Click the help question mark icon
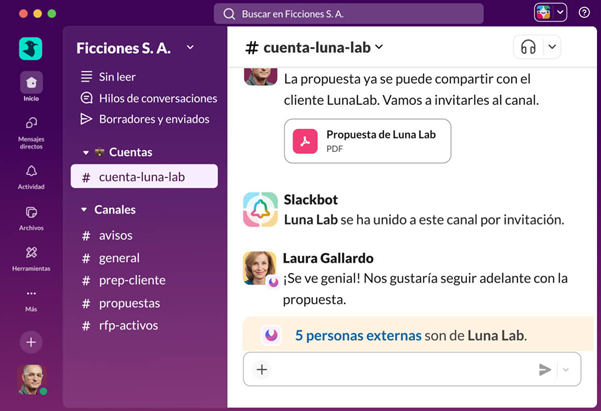The image size is (601, 411). 584,13
